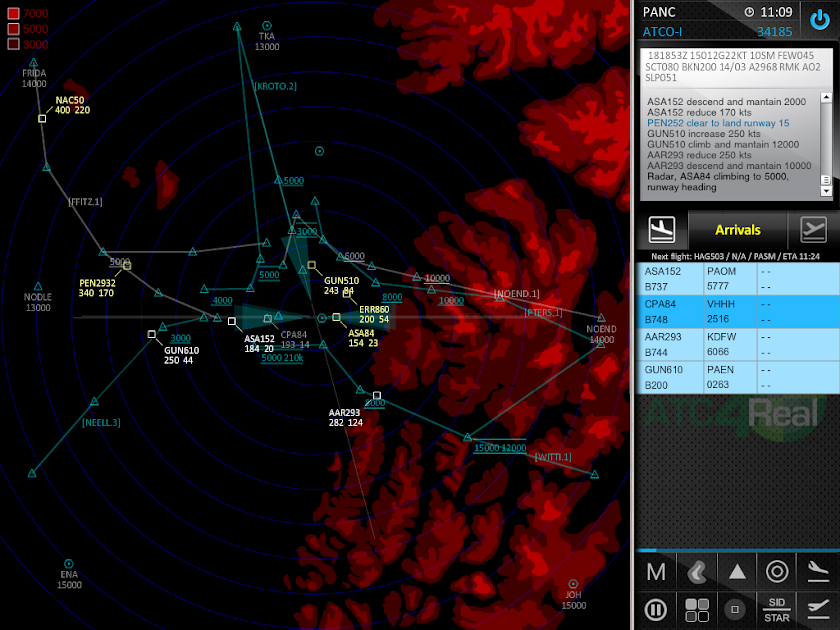This screenshot has width=840, height=630.
Task: Click the small square target icon in toolbar
Action: pyautogui.click(x=735, y=610)
